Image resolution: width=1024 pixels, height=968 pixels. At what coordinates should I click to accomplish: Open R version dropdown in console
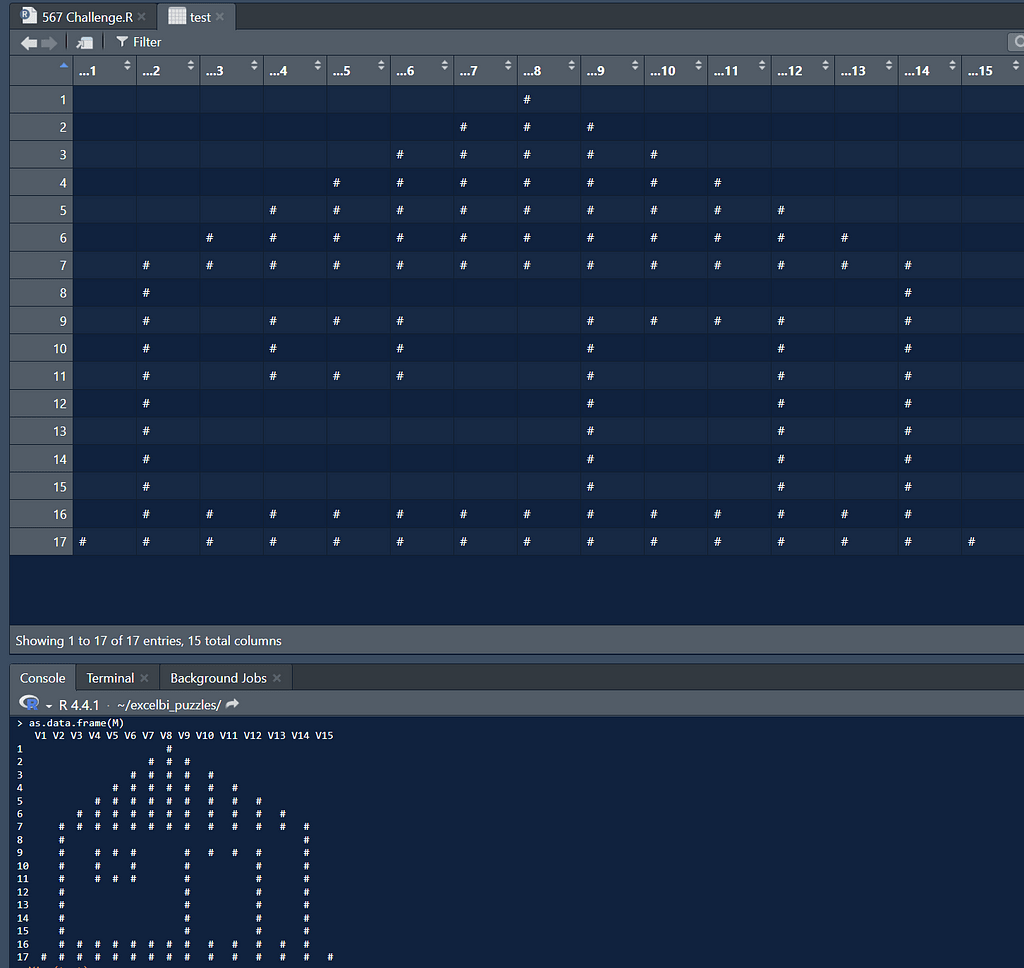(x=48, y=705)
